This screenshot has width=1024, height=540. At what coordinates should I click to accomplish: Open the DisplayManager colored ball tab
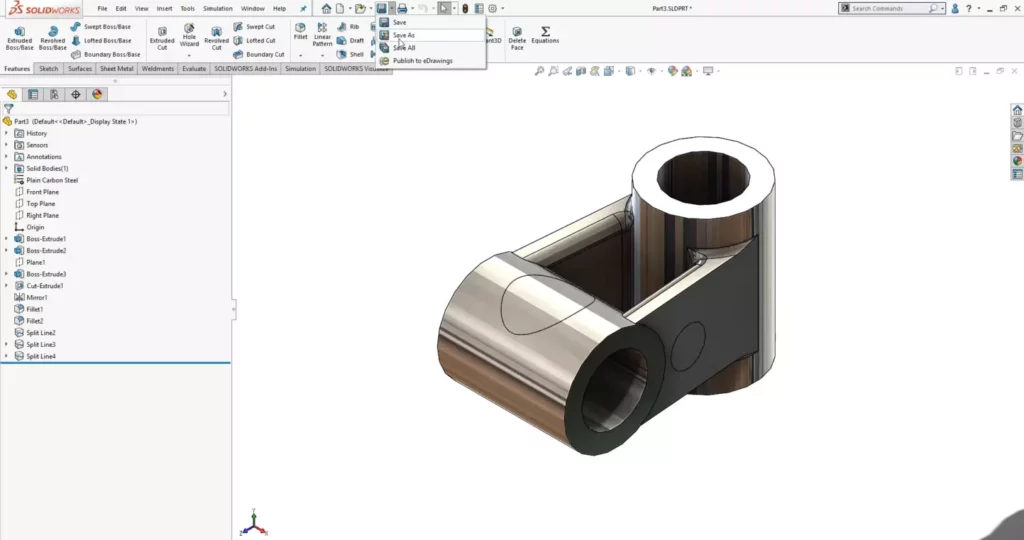(97, 95)
